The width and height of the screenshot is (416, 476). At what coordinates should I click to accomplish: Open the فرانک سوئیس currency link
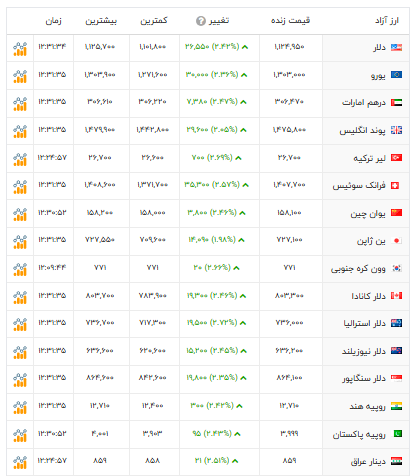click(x=359, y=185)
